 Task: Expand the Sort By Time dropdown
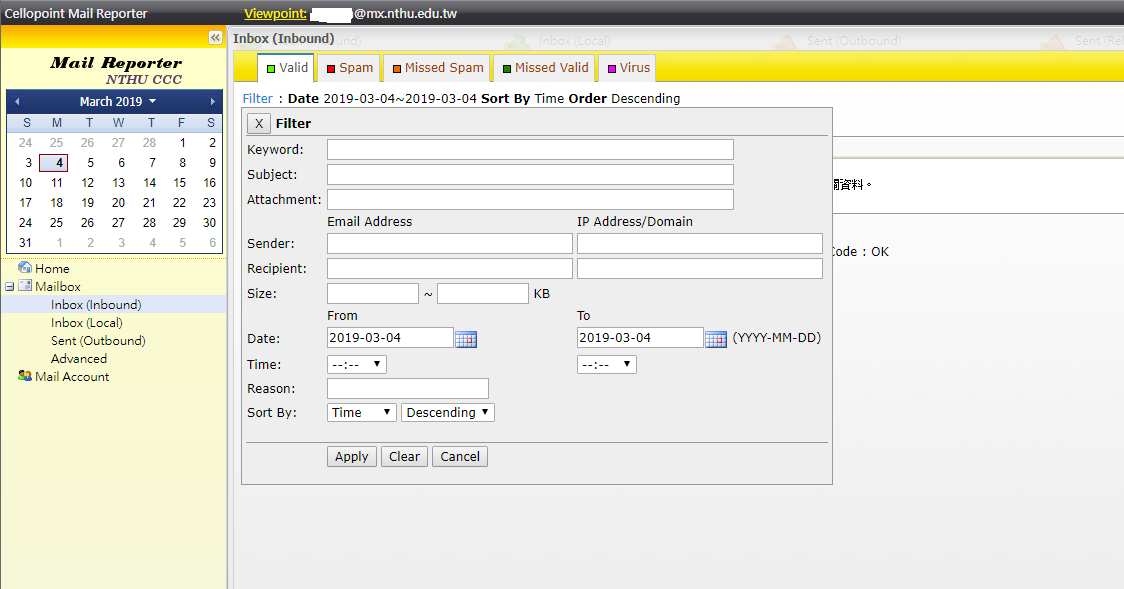click(x=361, y=413)
